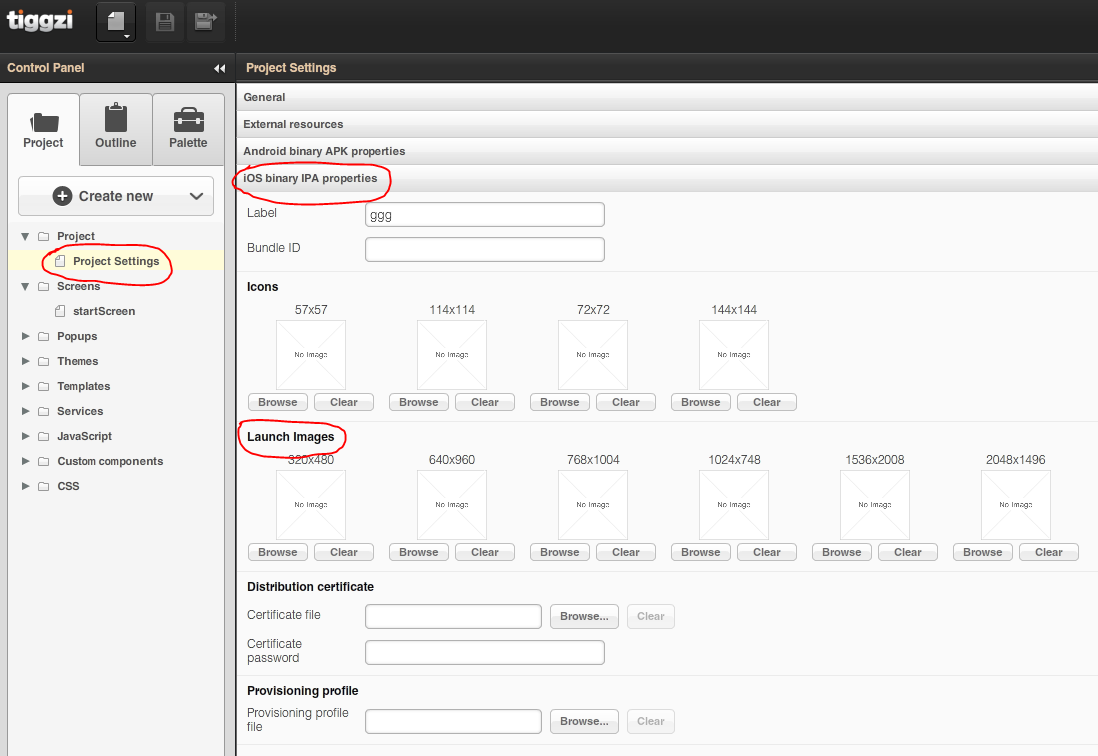Click the 2048x1496 launch image thumbnail
1098x756 pixels.
click(1015, 505)
